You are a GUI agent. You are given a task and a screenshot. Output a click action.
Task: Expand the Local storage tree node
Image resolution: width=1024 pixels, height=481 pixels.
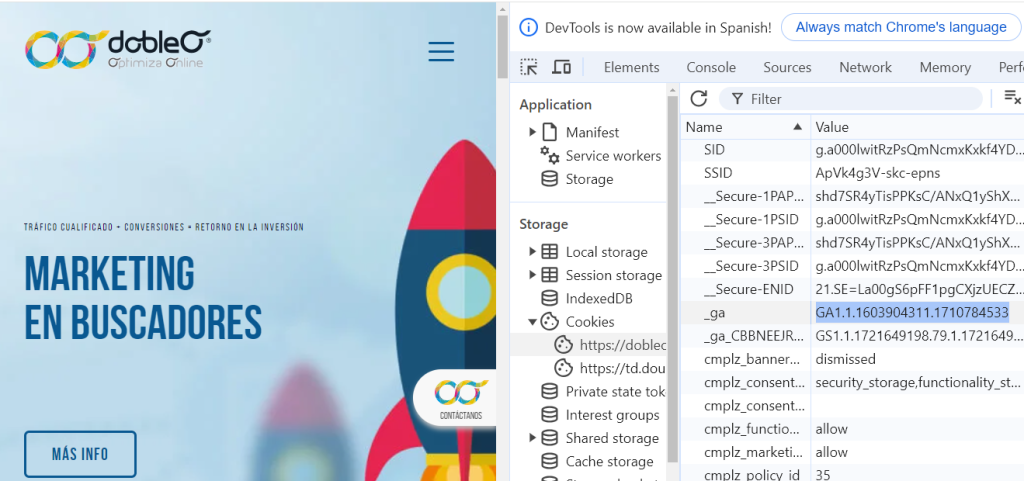(533, 252)
